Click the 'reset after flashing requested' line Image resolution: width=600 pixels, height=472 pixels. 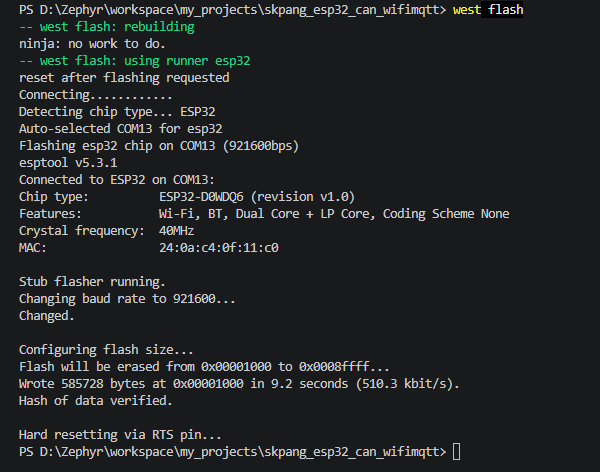(x=124, y=78)
